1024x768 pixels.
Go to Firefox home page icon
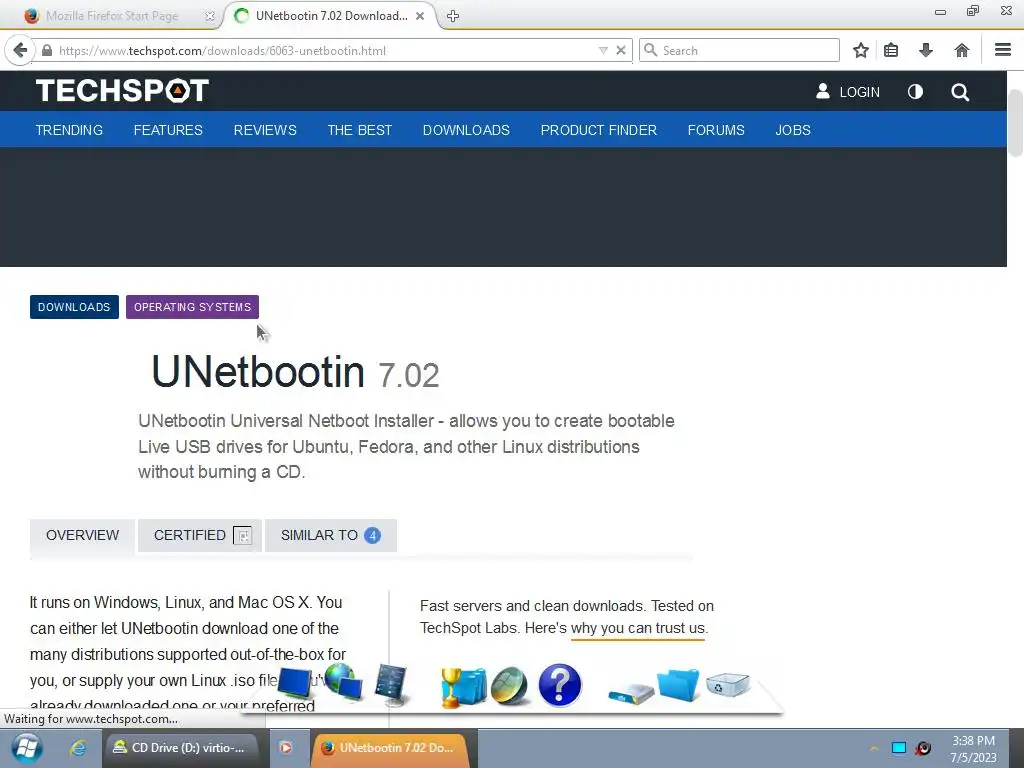pyautogui.click(x=961, y=50)
